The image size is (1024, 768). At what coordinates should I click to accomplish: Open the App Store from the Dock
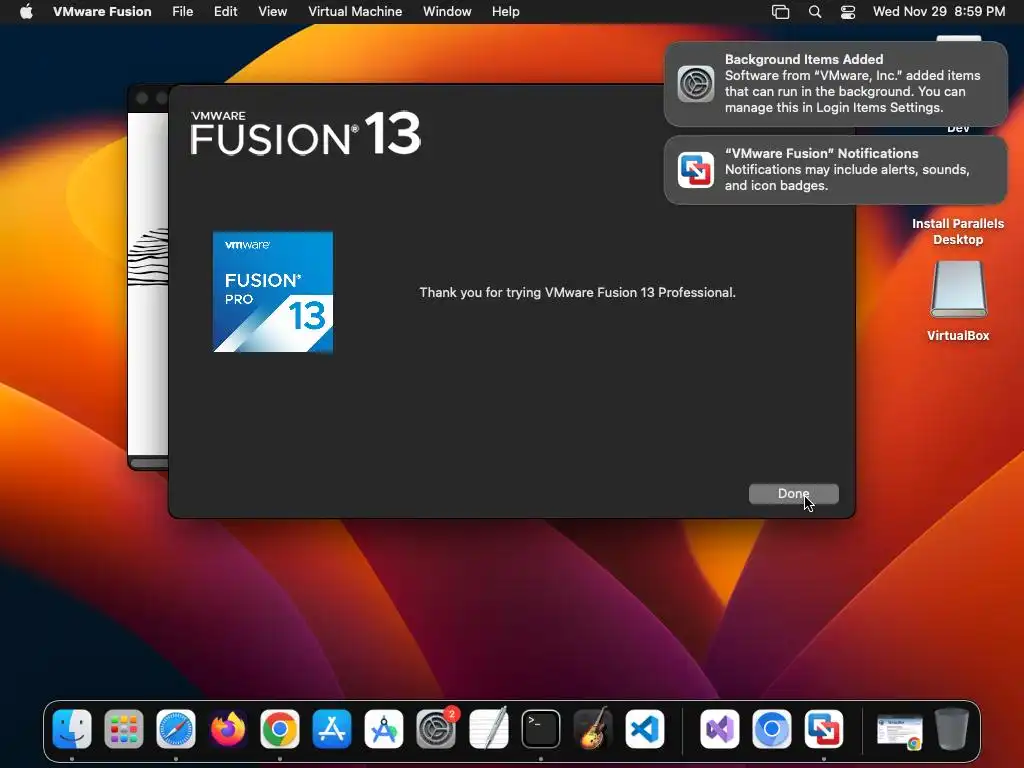tap(332, 729)
